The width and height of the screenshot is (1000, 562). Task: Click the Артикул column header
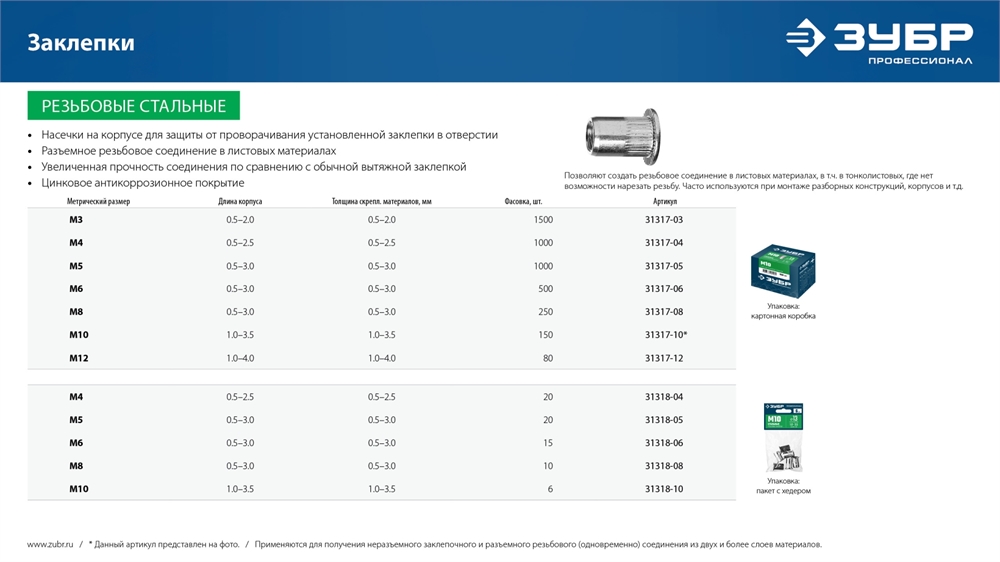(x=663, y=201)
